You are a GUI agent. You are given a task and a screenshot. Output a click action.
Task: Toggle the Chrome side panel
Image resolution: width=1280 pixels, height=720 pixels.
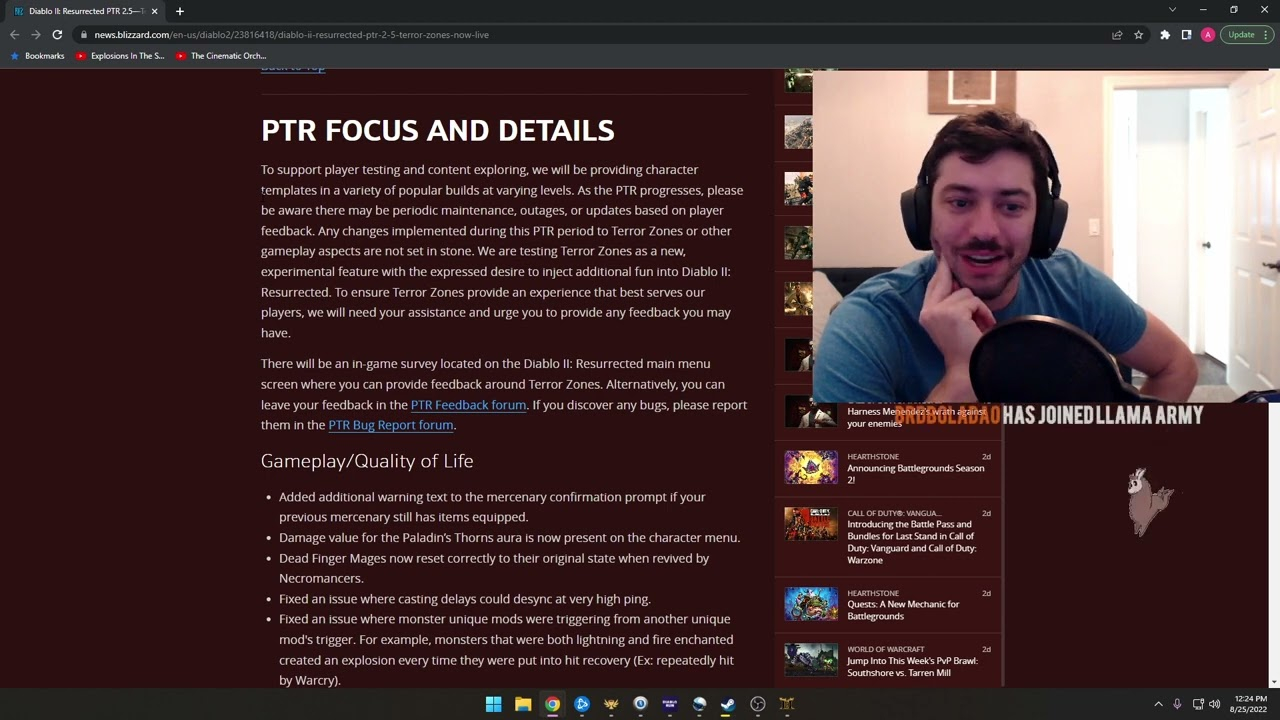coord(1186,35)
